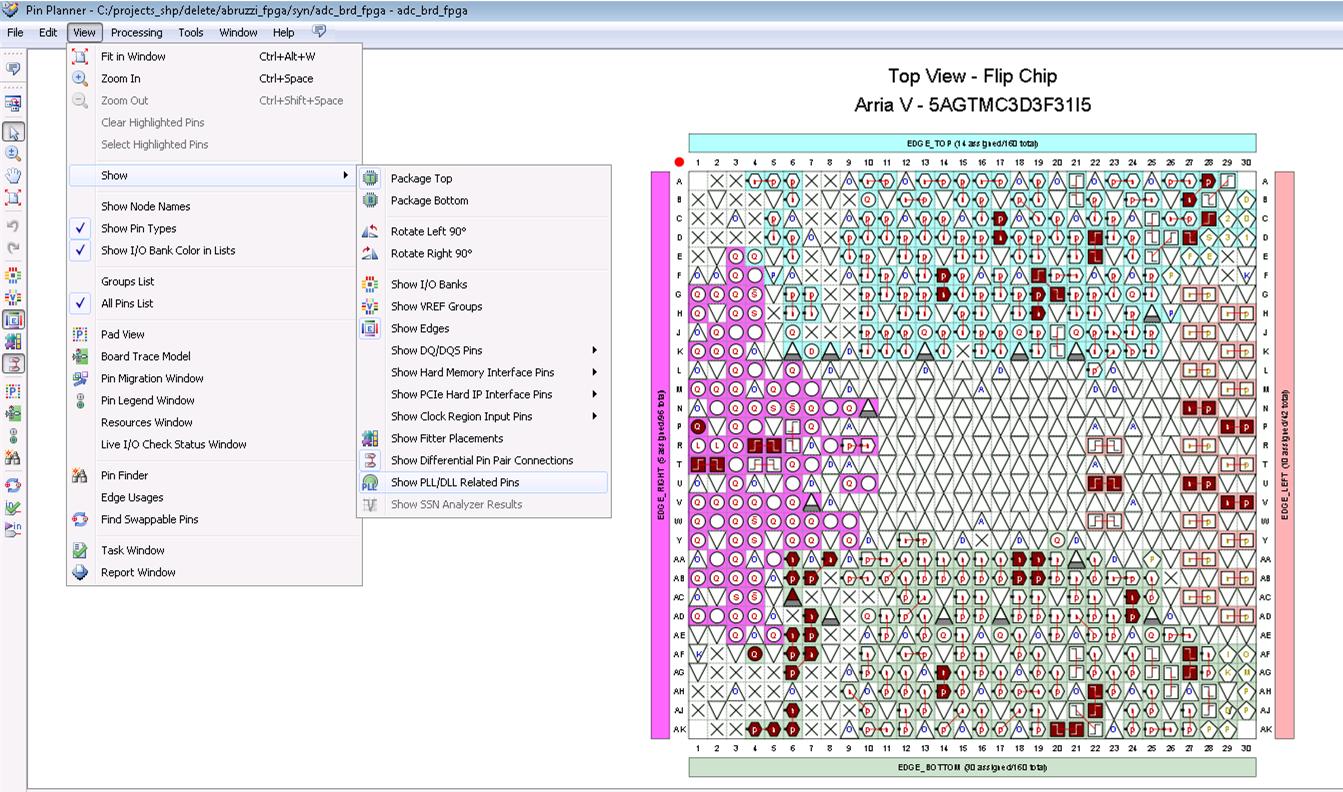Select the magenta EDGE_RIGHT bar beside the package
Screen dimensions: 1343x792
(660, 455)
